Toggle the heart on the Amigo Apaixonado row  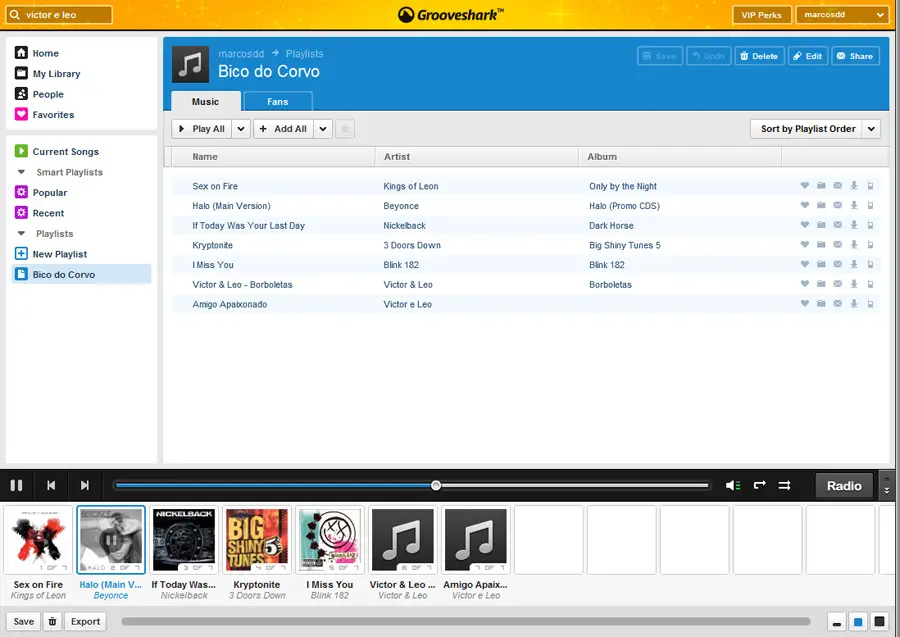click(x=805, y=304)
